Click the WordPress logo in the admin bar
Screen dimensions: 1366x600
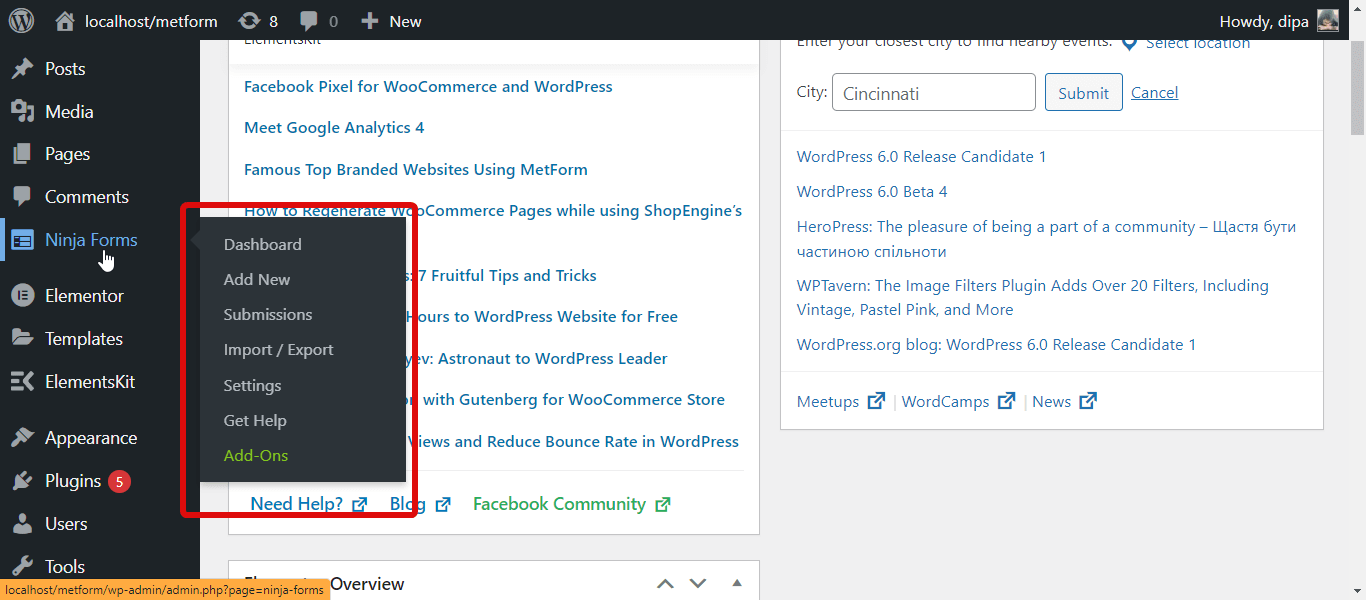tap(21, 20)
